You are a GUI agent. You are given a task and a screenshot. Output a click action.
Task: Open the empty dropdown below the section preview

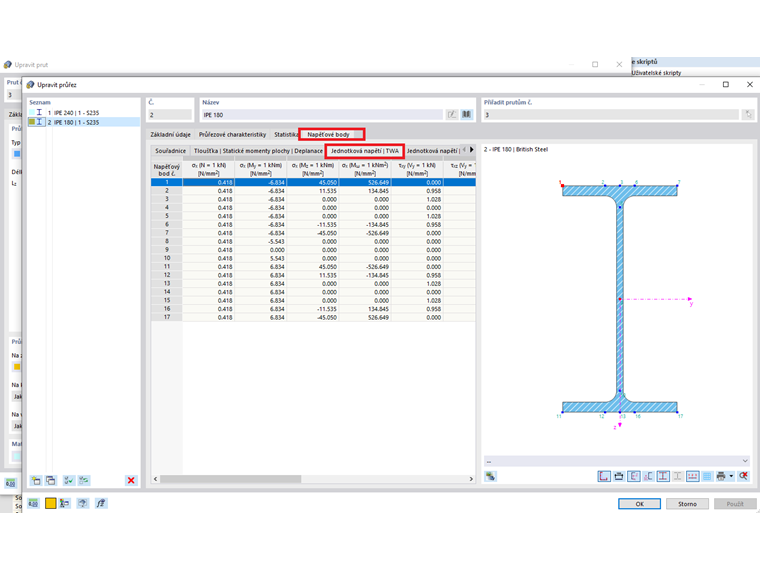pos(617,461)
